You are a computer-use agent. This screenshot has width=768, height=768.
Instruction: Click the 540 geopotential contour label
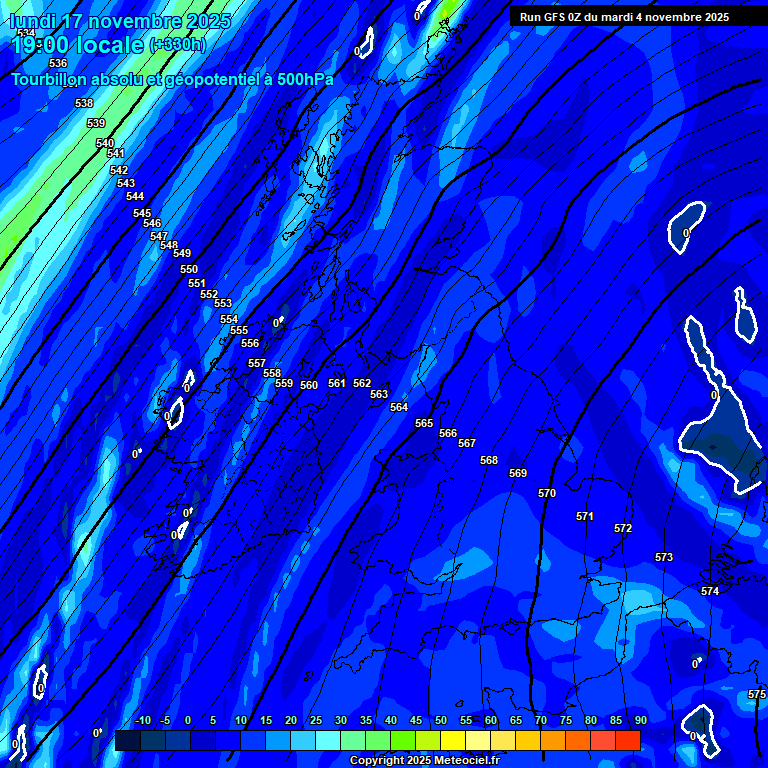tap(105, 144)
